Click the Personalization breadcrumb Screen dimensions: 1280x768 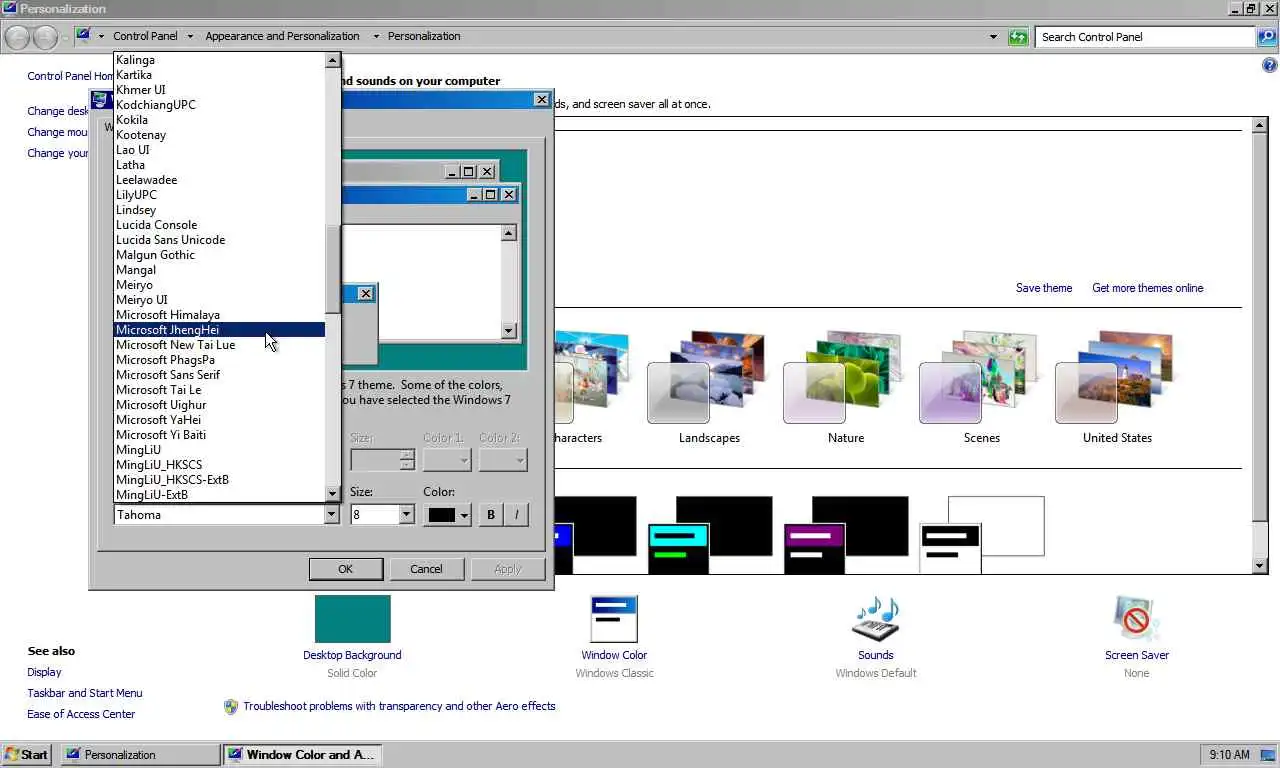[424, 37]
